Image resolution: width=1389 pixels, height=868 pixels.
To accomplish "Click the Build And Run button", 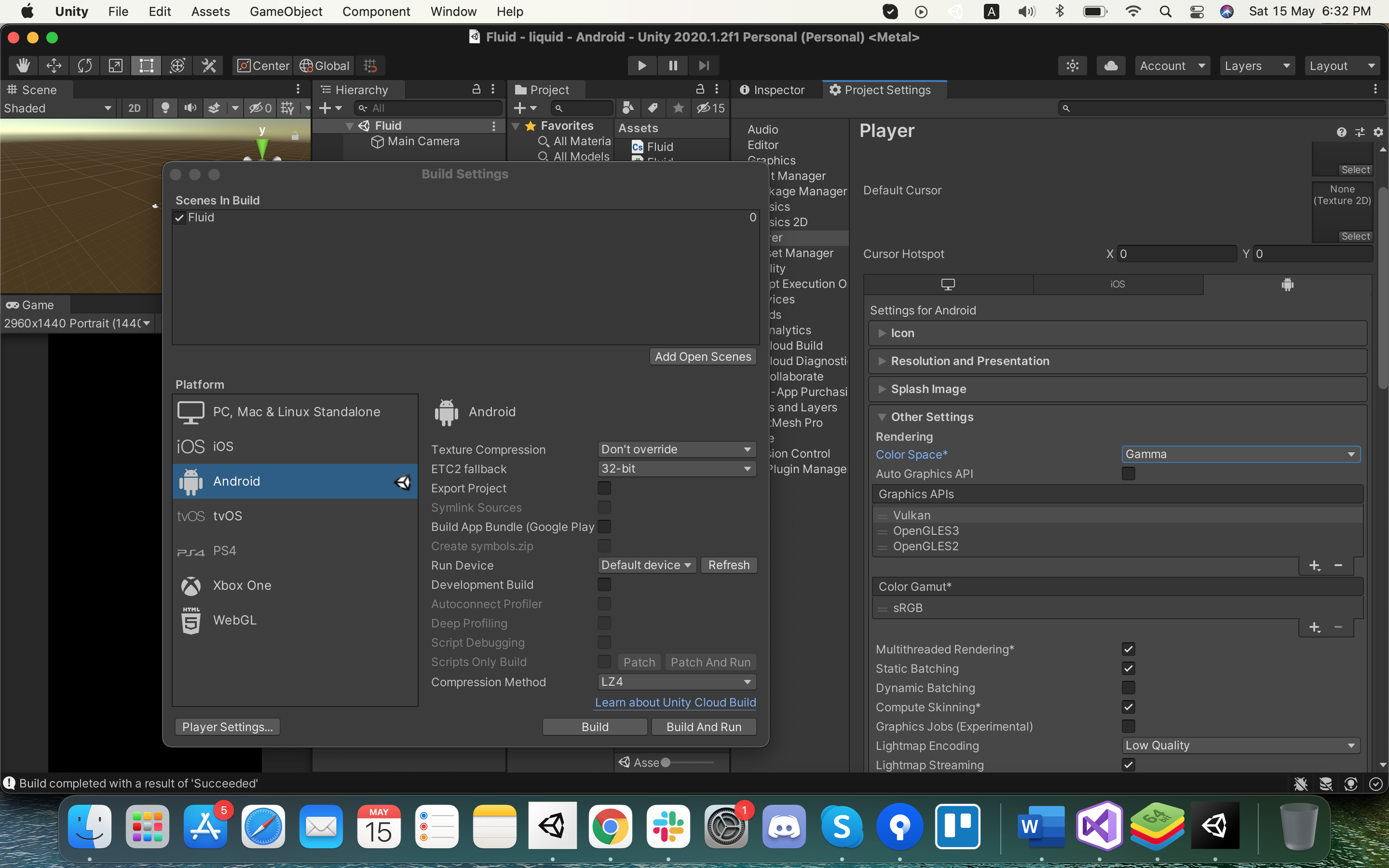I will click(x=704, y=727).
